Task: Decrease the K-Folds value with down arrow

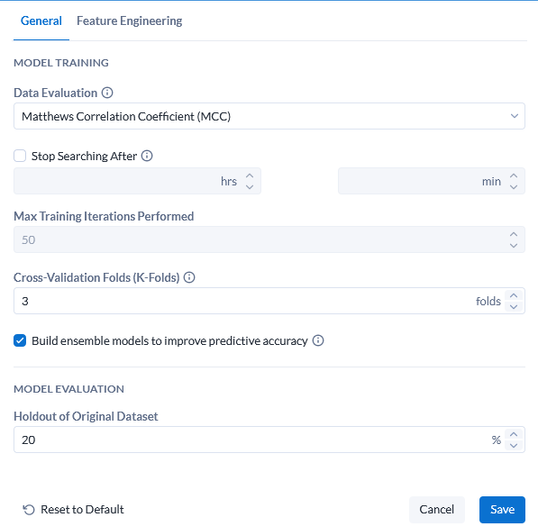Action: (x=513, y=306)
